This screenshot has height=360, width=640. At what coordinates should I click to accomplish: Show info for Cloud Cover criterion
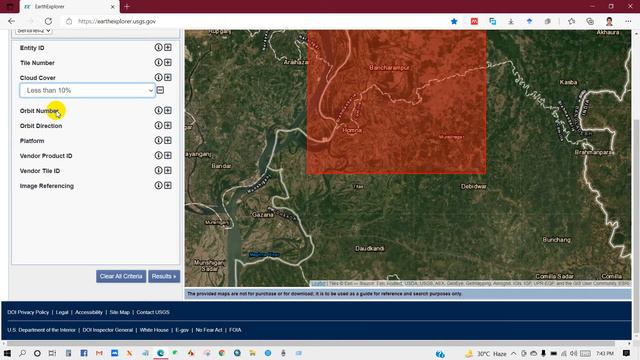(x=158, y=78)
